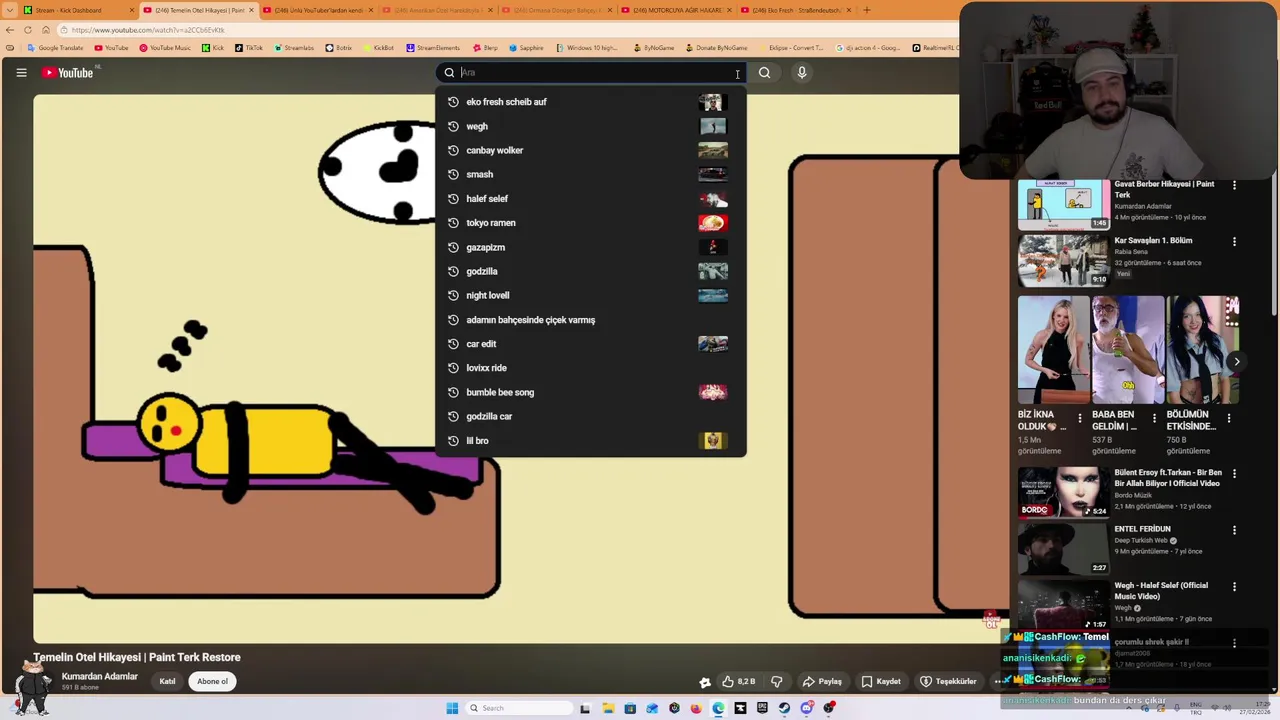1280x720 pixels.
Task: Open StreamElements bookmark
Action: (432, 48)
